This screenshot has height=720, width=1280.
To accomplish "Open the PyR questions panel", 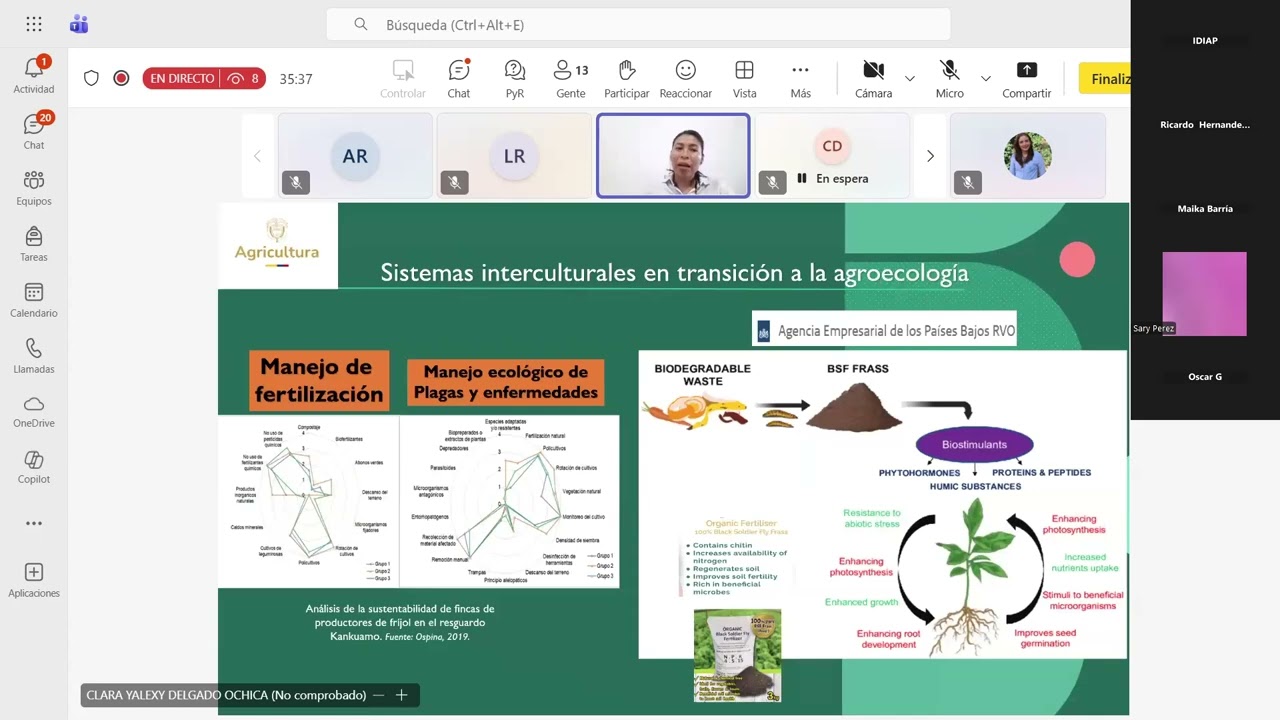I will pyautogui.click(x=515, y=79).
